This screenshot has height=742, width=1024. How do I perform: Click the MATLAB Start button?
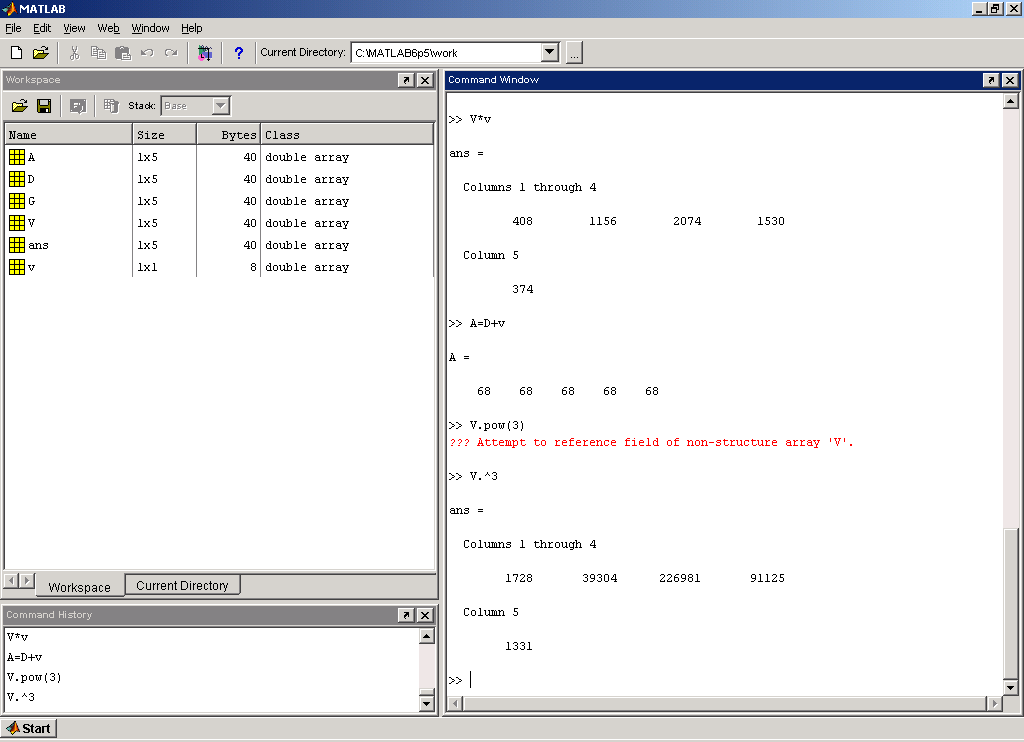point(29,728)
